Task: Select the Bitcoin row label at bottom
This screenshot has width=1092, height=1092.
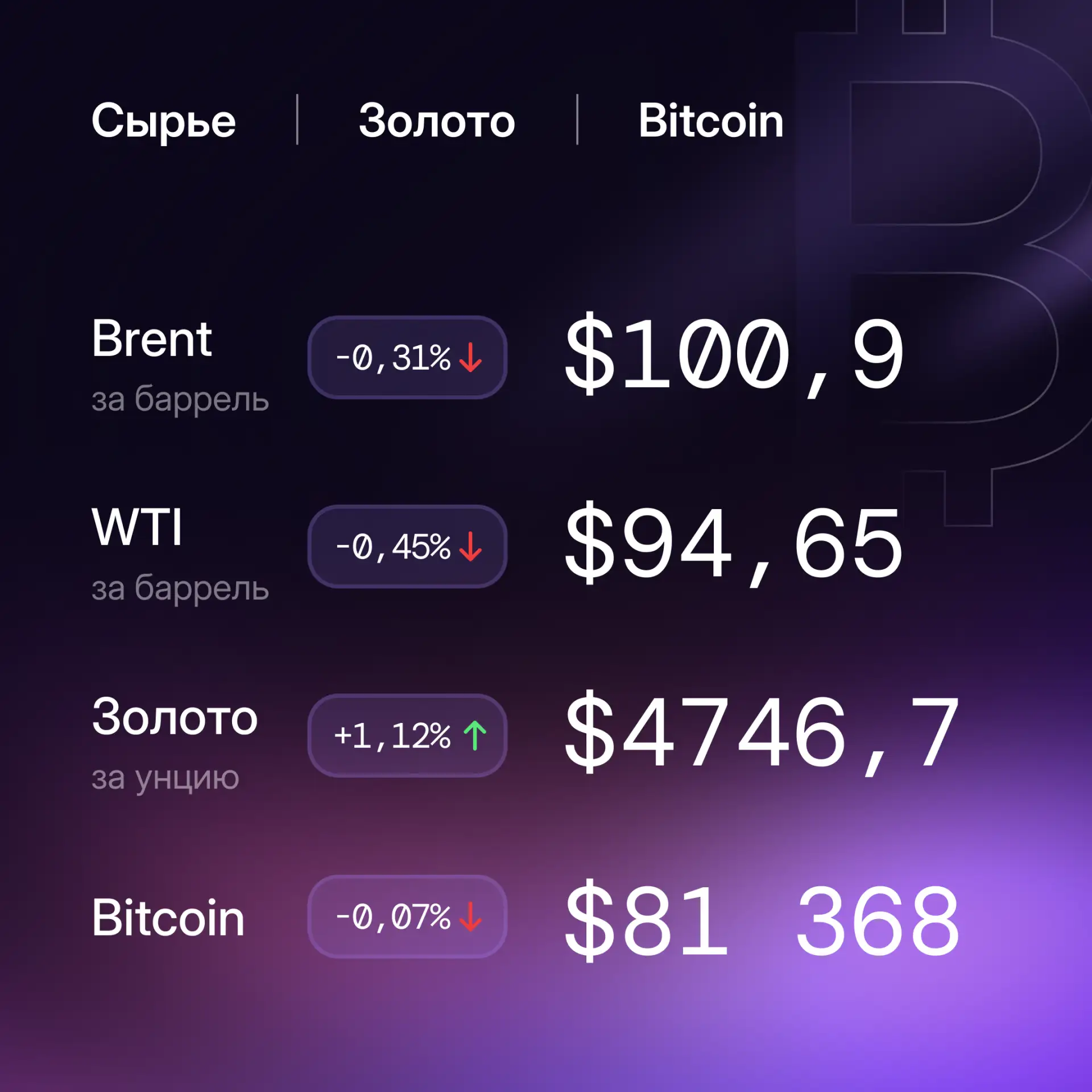Action: tap(168, 918)
